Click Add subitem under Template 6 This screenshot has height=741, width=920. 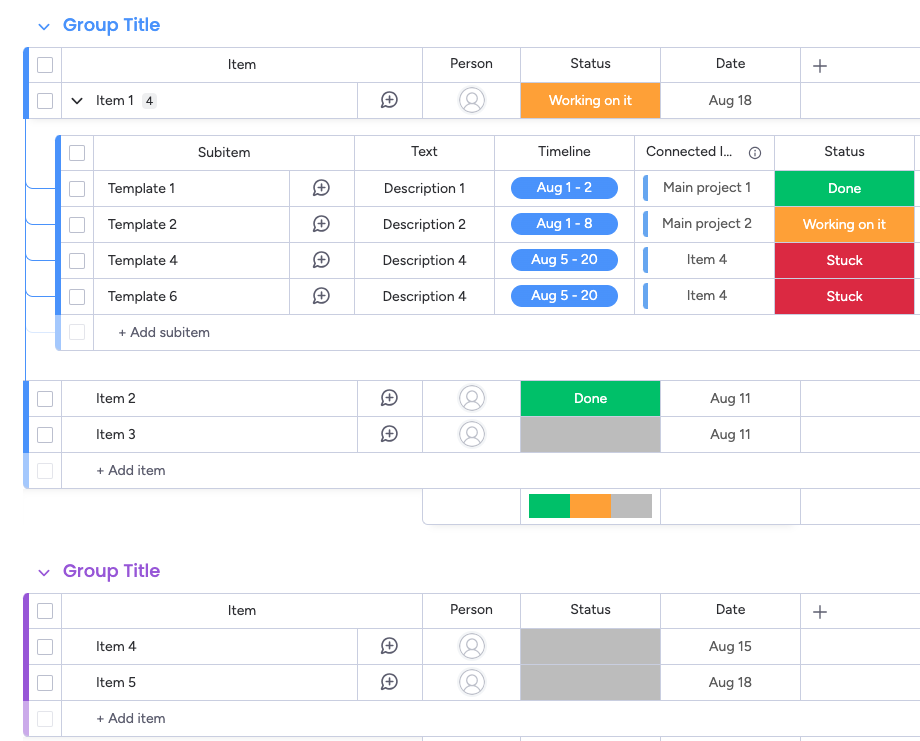164,332
